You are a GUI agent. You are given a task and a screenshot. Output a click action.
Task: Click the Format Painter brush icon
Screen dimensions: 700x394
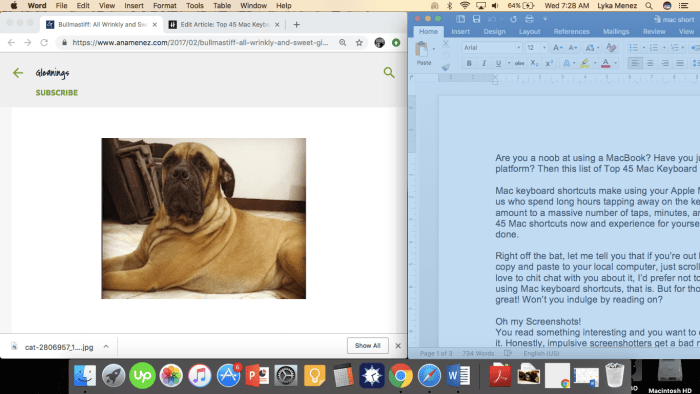tap(446, 67)
